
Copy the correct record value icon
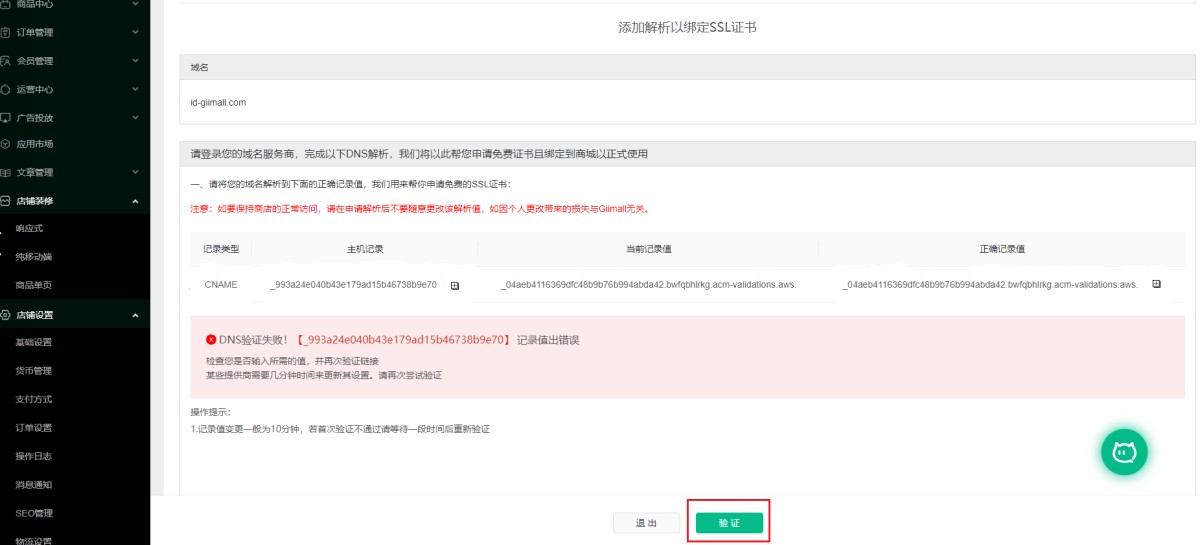pos(1157,284)
